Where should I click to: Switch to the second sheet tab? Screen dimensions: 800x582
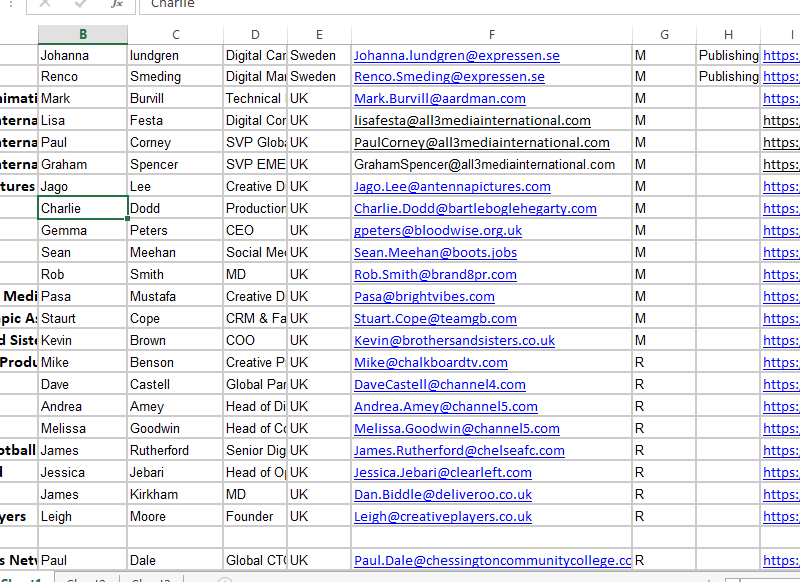(86, 579)
